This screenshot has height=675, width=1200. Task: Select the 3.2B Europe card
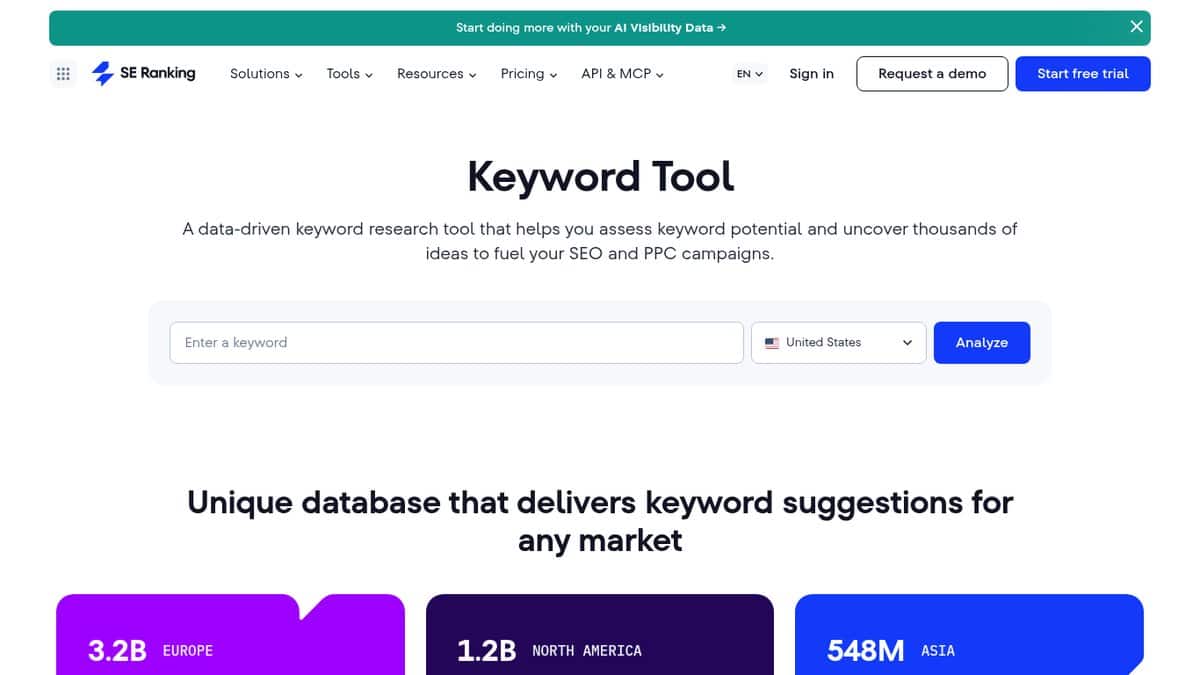tap(231, 635)
